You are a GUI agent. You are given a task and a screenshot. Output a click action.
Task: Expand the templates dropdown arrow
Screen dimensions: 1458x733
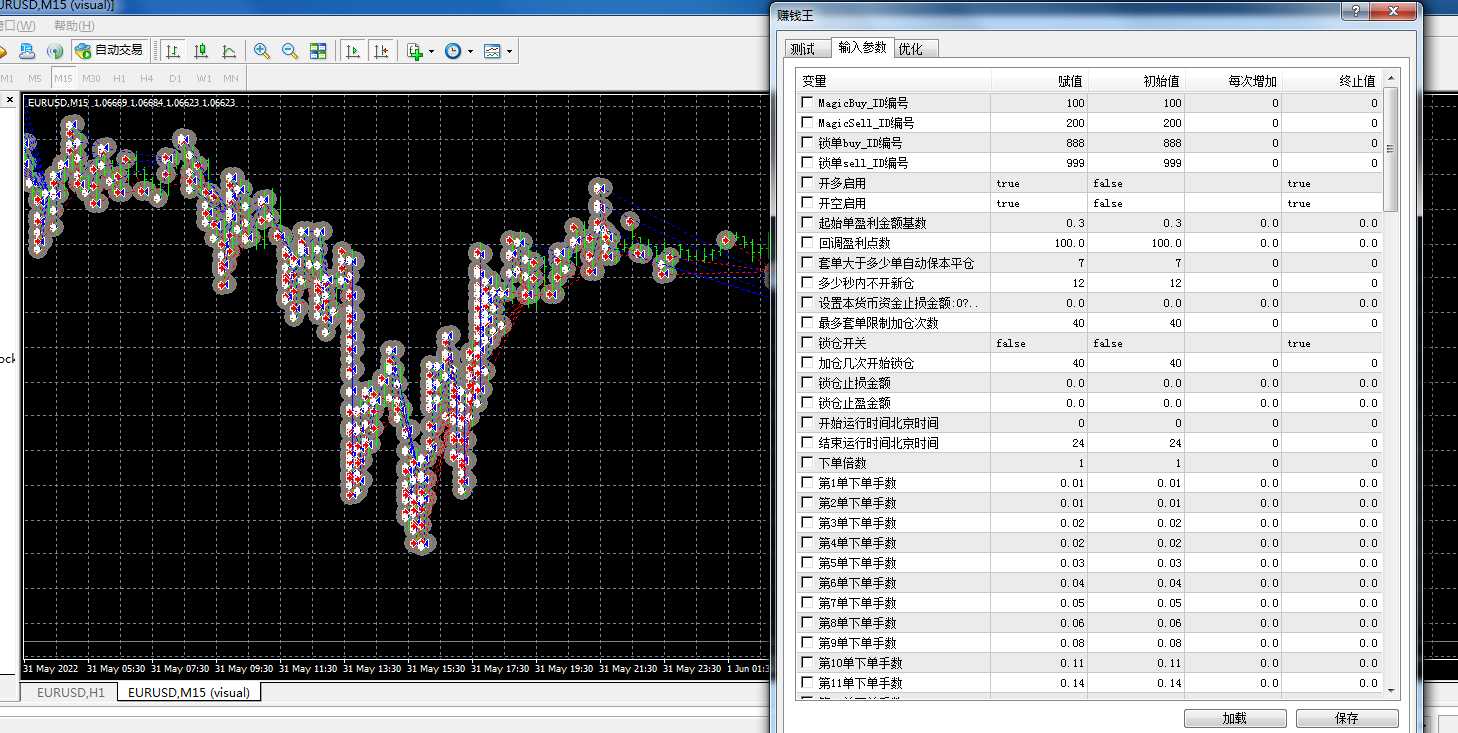(x=509, y=51)
